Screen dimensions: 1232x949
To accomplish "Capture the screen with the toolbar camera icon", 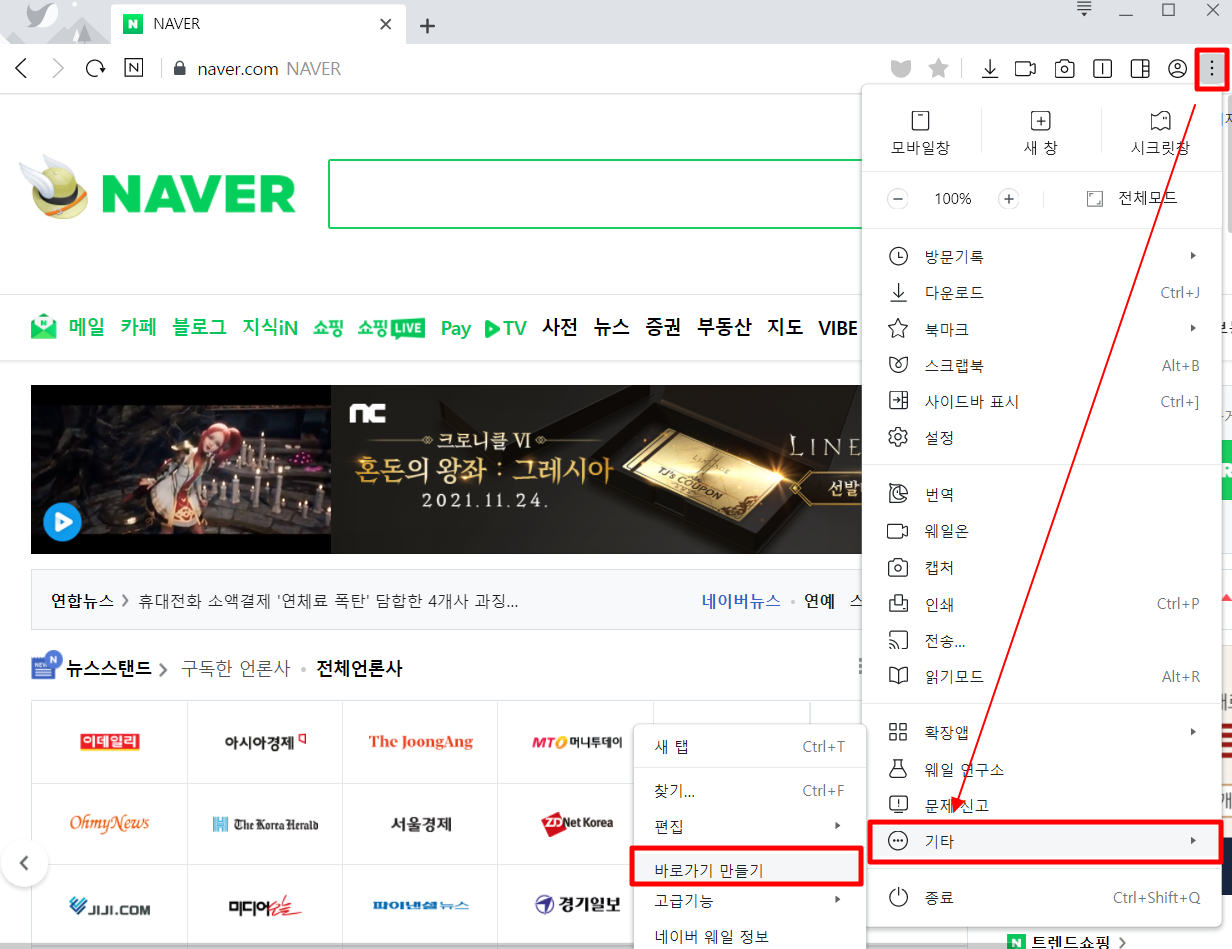I will pyautogui.click(x=1065, y=68).
